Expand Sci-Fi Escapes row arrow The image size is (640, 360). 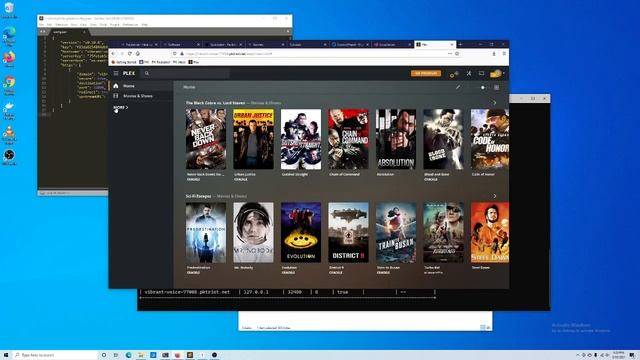coord(495,196)
